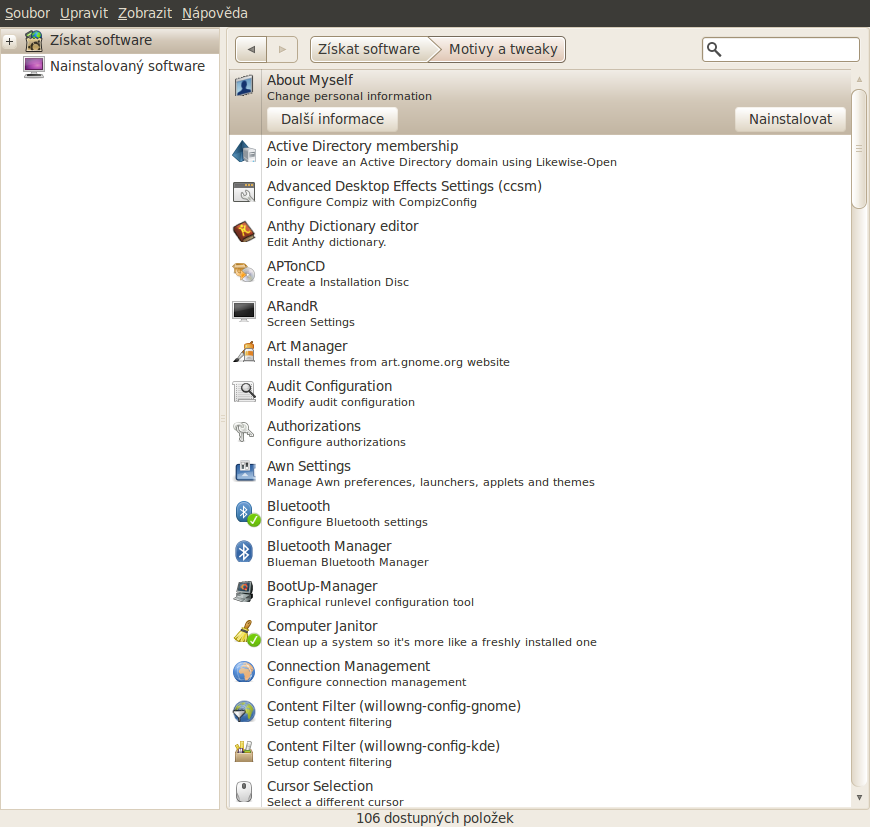The image size is (870, 827).
Task: Open the Soubor menu
Action: pyautogui.click(x=27, y=13)
